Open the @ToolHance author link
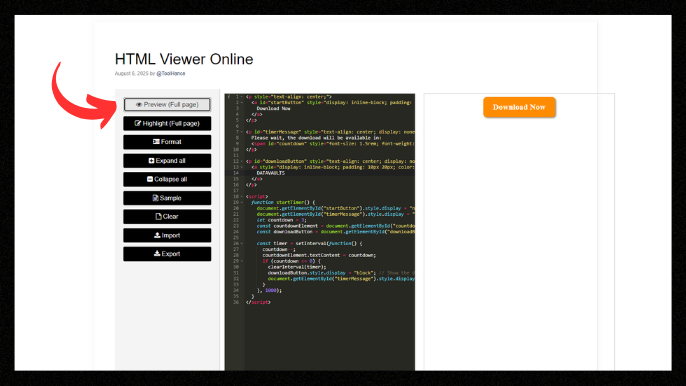 tap(171, 74)
